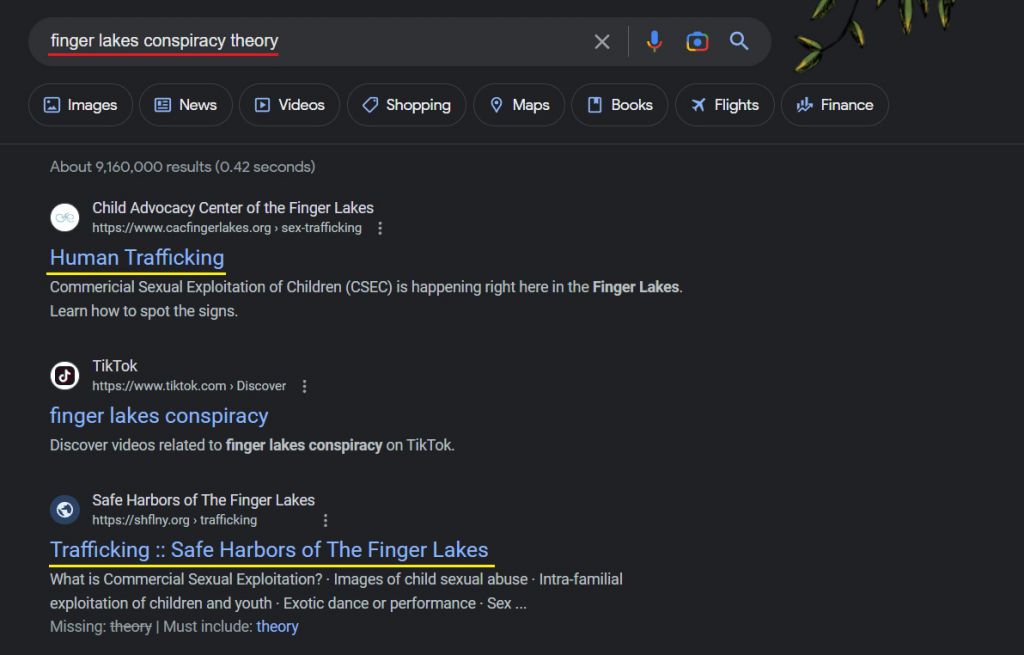The image size is (1024, 655).
Task: Open the Books results filter
Action: 620,105
